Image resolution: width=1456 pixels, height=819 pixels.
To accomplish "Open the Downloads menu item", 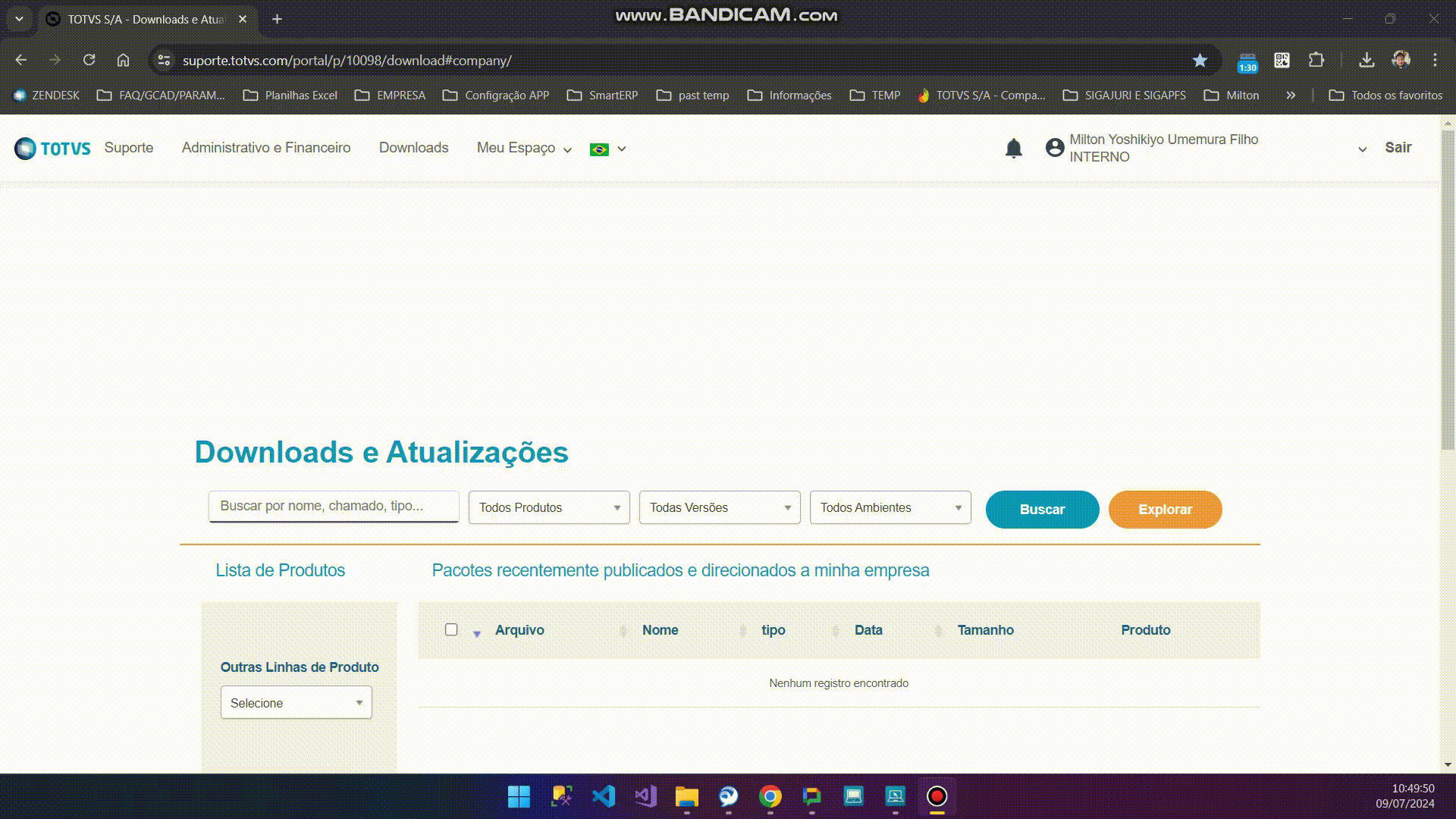I will click(413, 148).
